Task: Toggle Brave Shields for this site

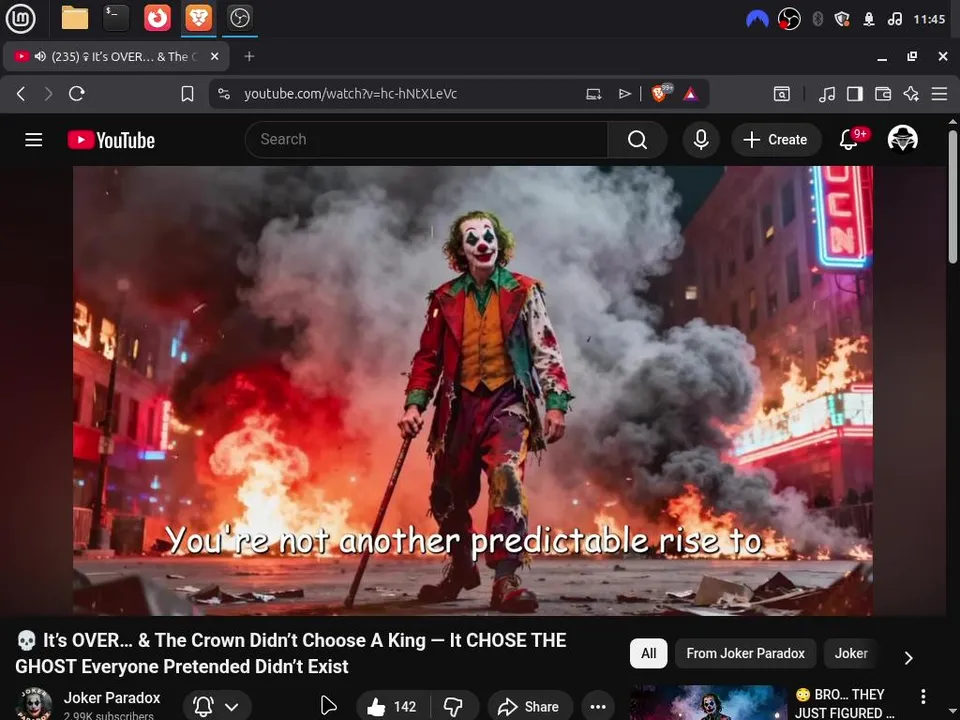Action: 661,93
